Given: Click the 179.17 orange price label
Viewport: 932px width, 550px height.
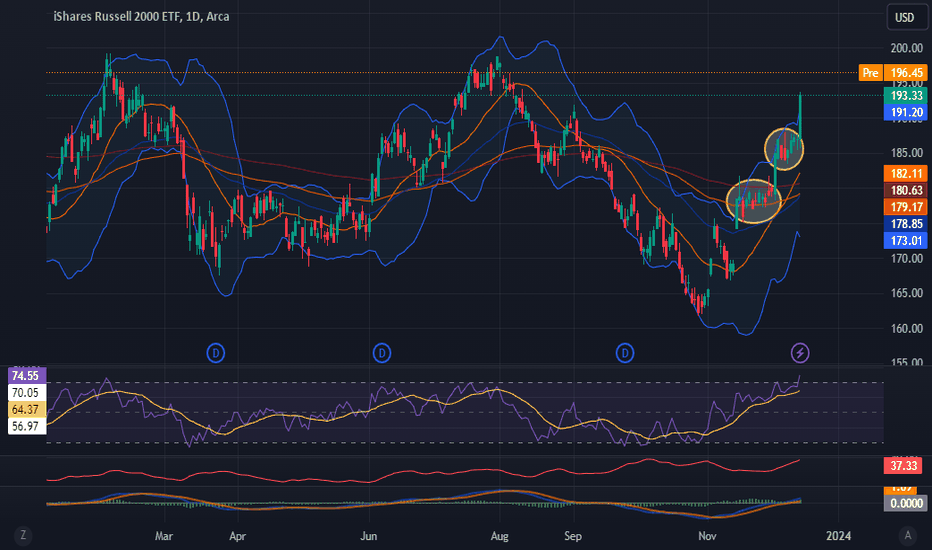Looking at the screenshot, I should pos(905,207).
